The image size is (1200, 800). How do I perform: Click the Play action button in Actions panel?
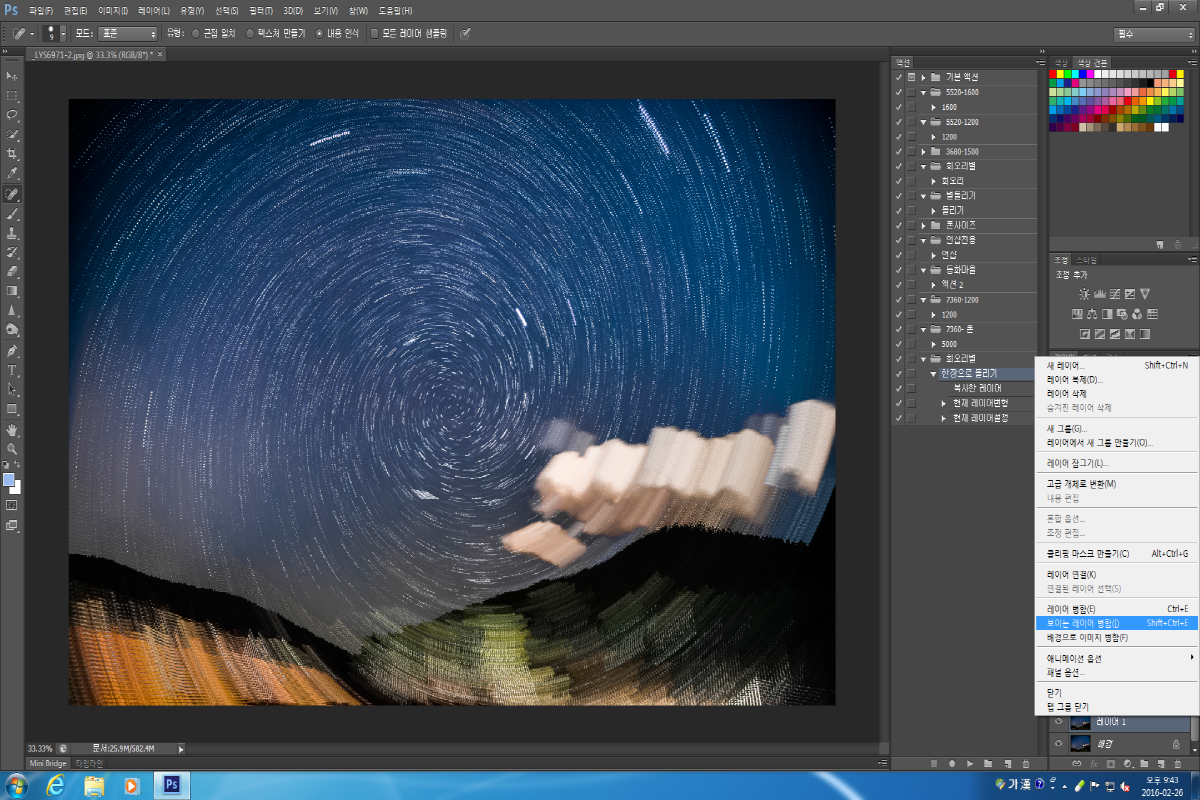969,763
